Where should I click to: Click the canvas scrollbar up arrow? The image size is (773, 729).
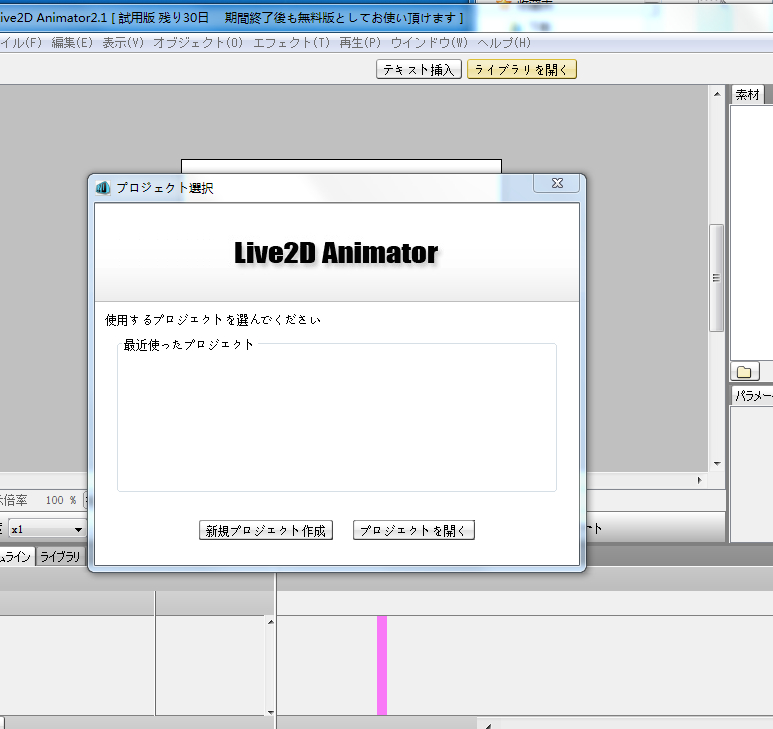tap(717, 94)
